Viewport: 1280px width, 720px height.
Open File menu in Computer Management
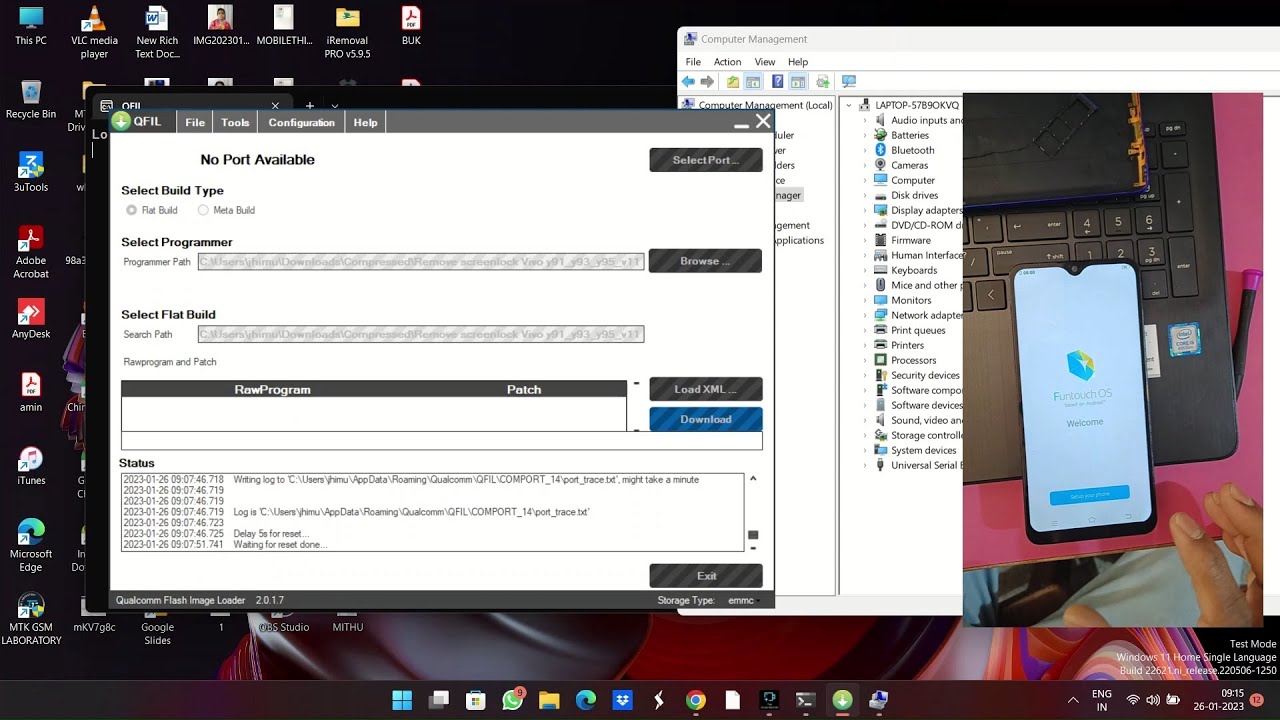point(693,62)
